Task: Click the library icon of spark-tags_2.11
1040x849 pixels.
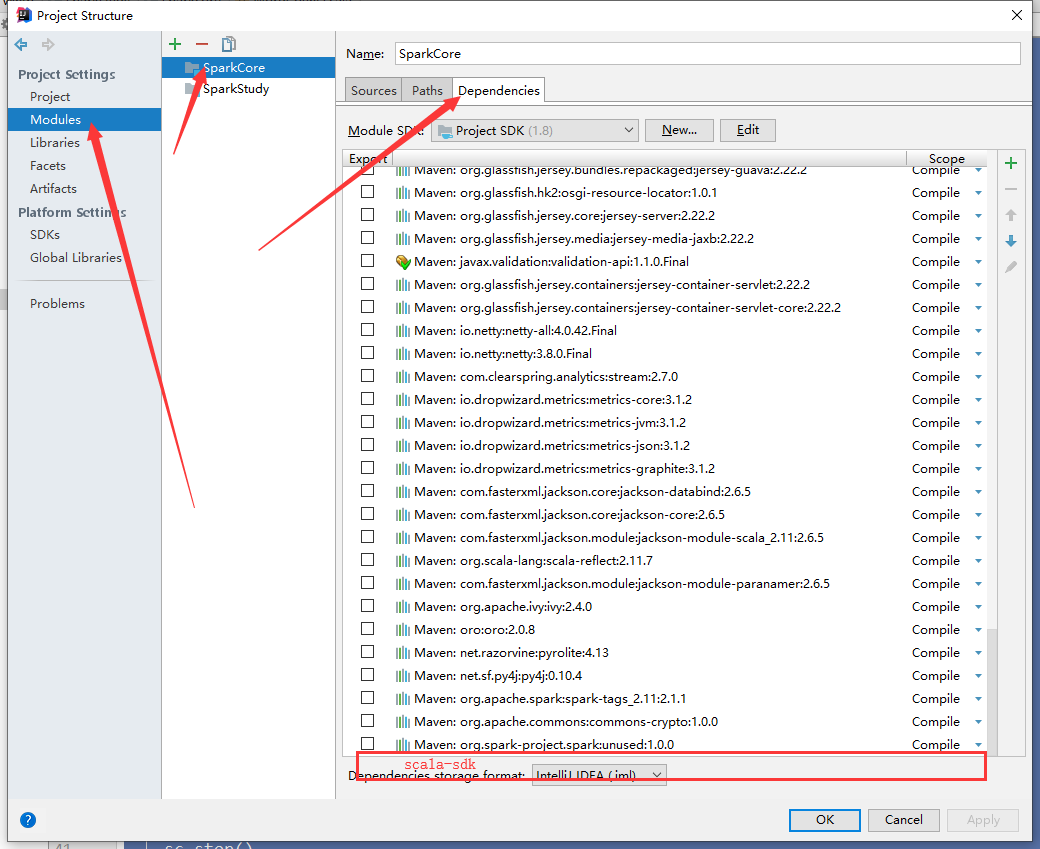Action: [x=403, y=699]
